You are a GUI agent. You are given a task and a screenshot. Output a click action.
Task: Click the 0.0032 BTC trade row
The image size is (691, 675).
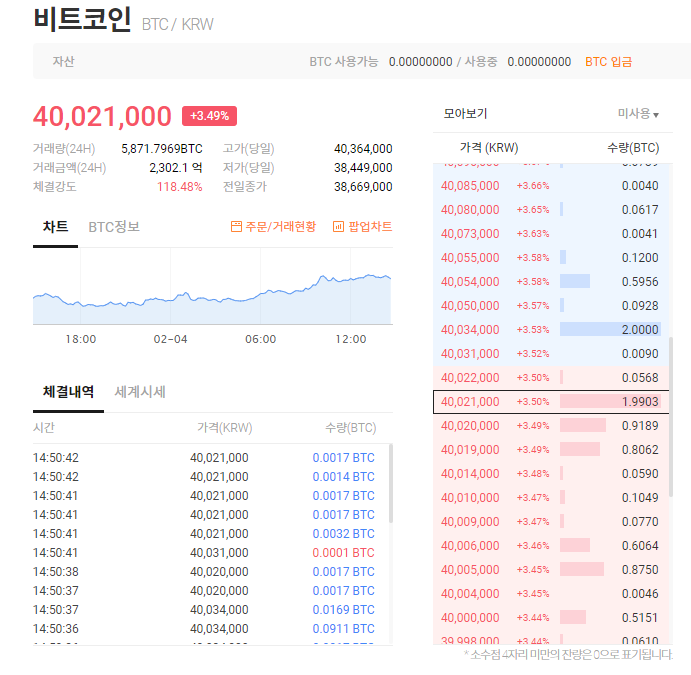(x=211, y=534)
